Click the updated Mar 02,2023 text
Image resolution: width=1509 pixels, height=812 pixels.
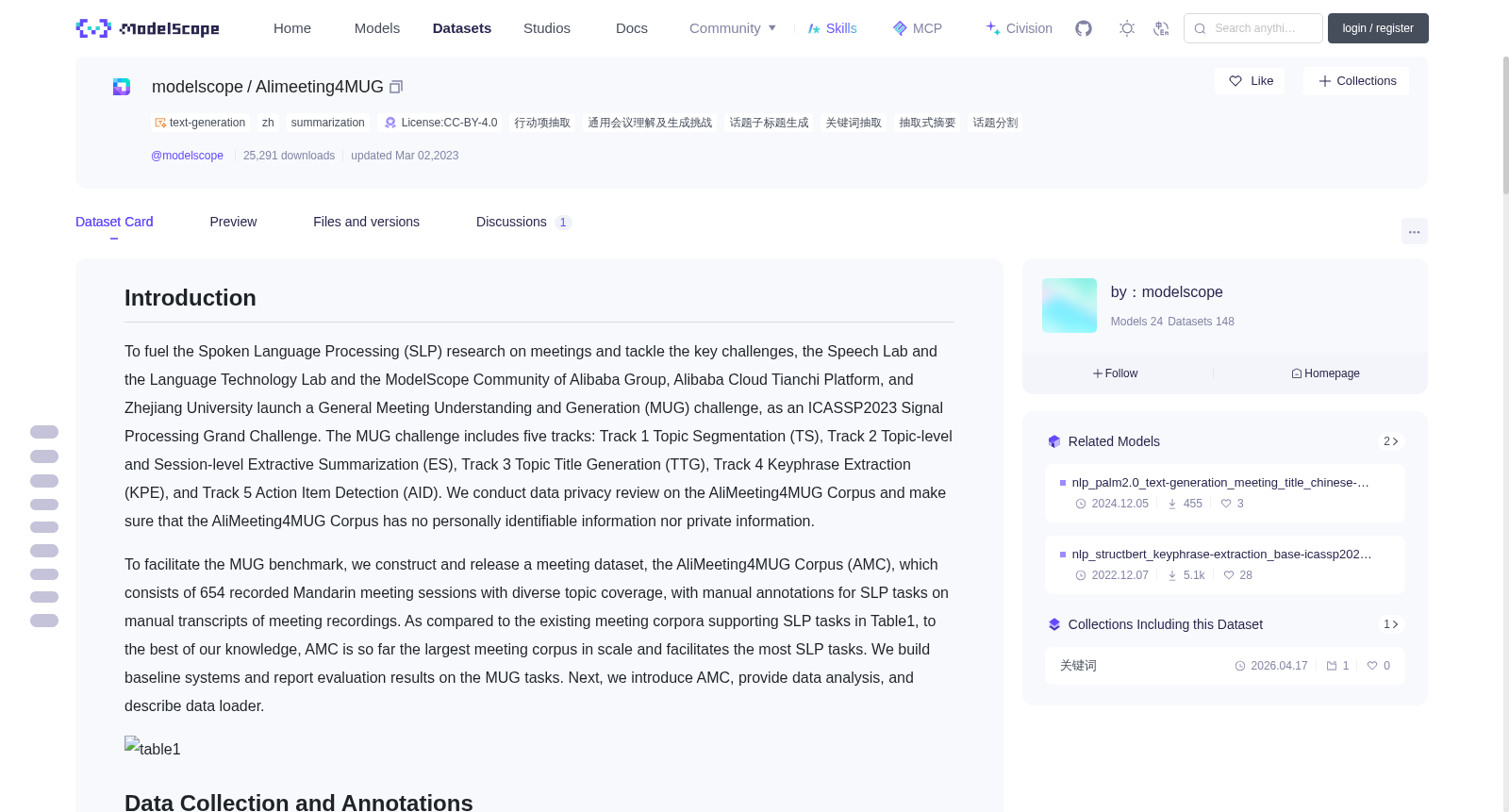click(405, 156)
